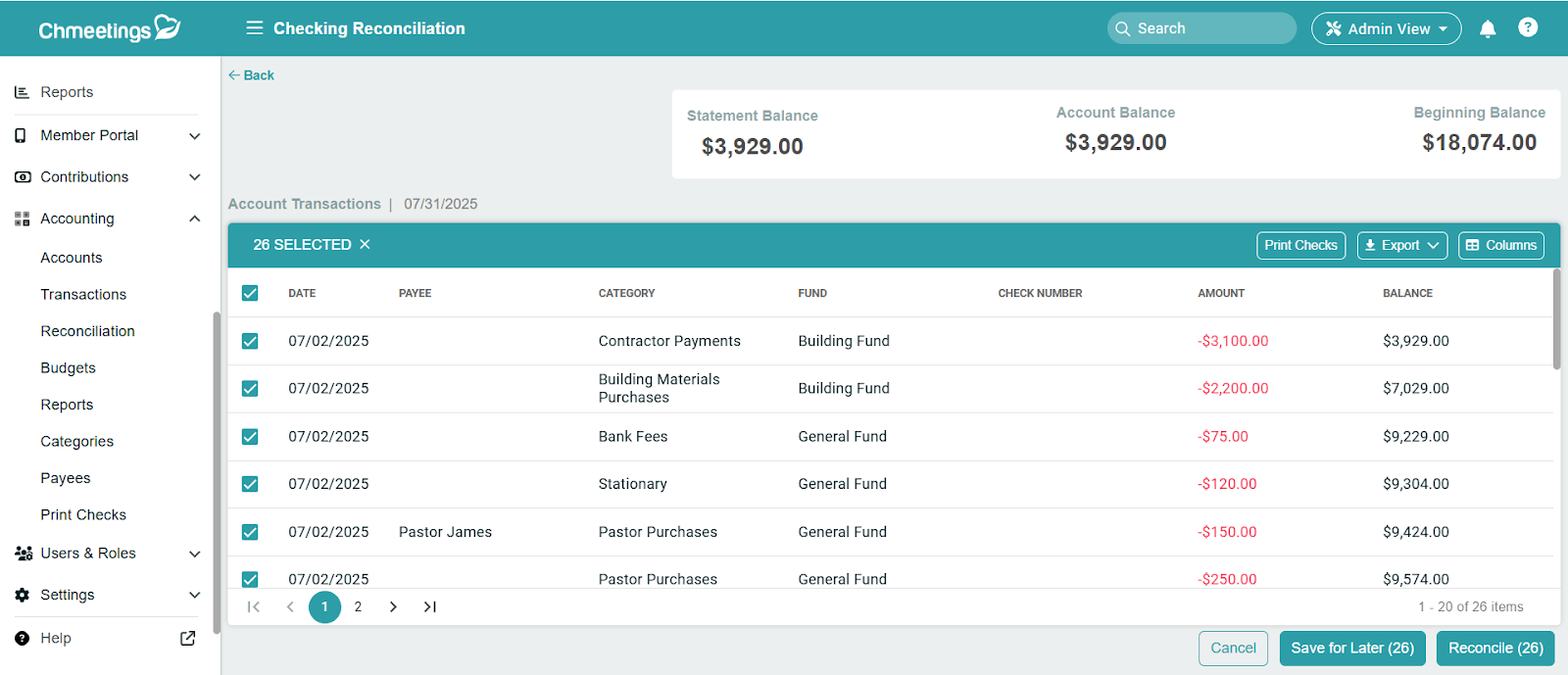Clear selection with the X icon
This screenshot has height=675, width=1568.
point(365,245)
